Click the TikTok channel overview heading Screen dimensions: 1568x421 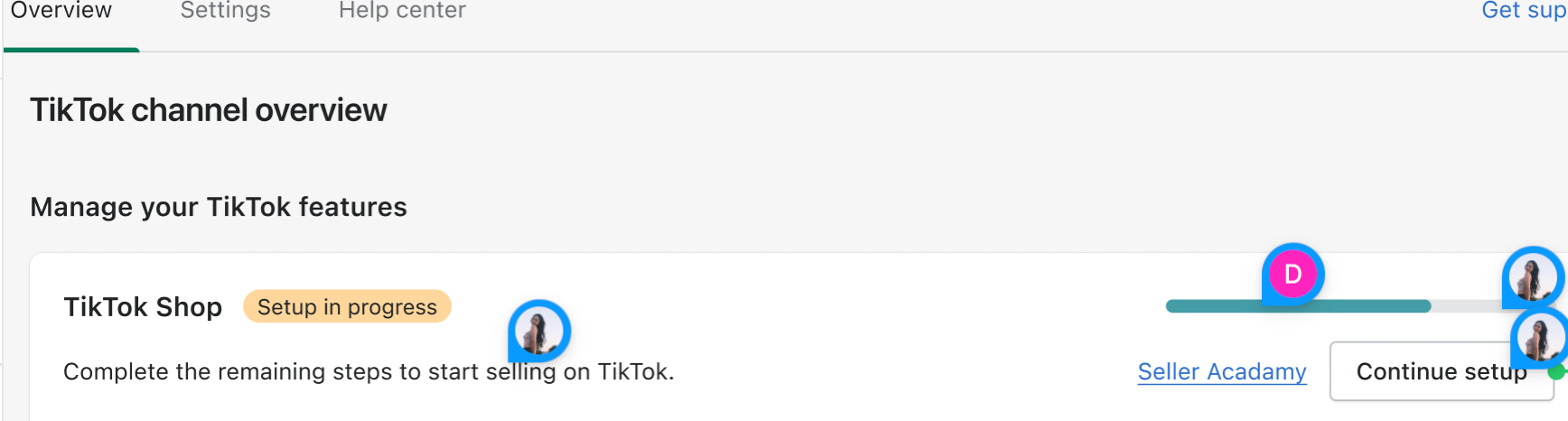pyautogui.click(x=209, y=110)
